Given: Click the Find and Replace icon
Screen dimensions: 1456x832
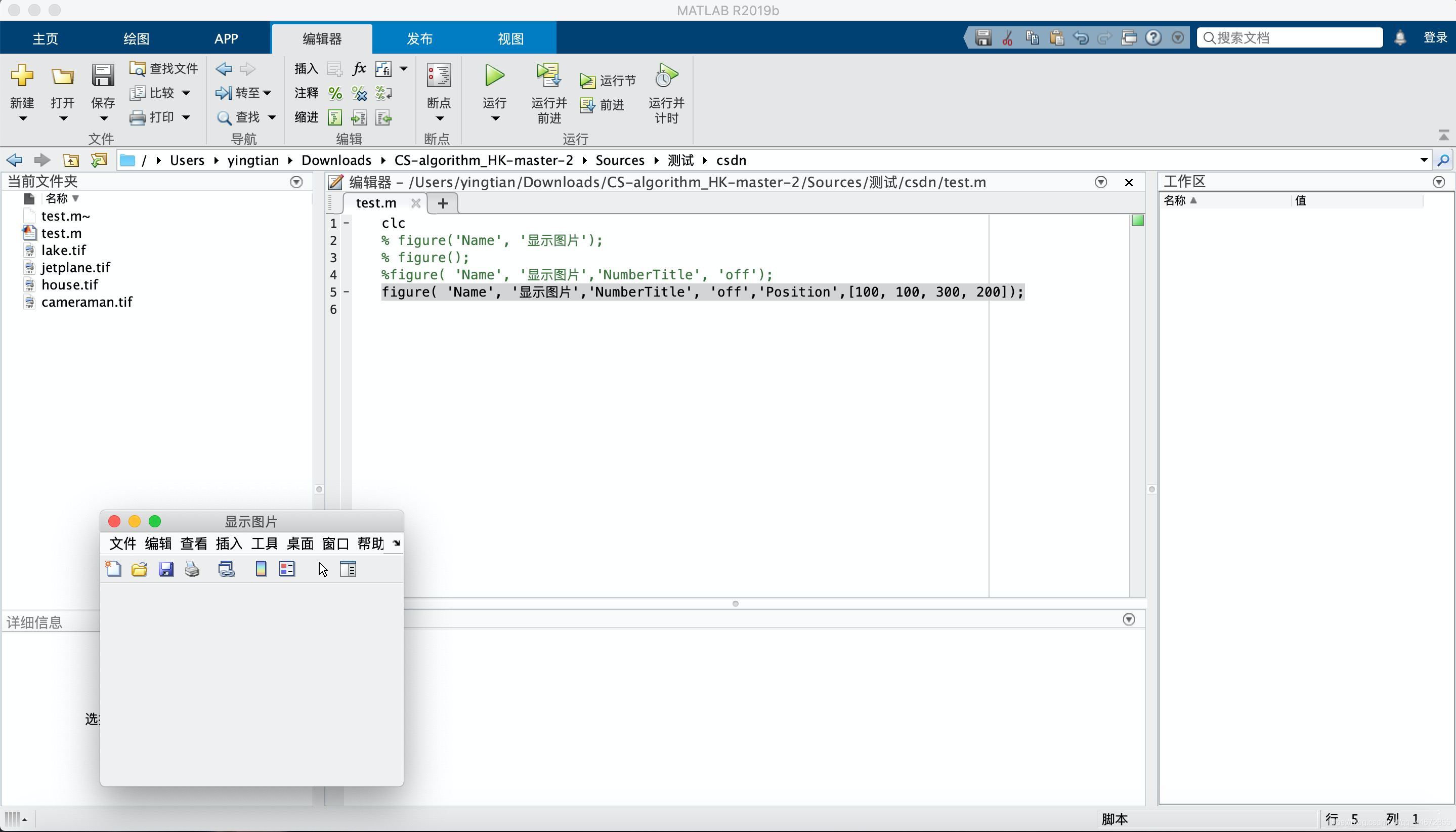Looking at the screenshot, I should (225, 118).
